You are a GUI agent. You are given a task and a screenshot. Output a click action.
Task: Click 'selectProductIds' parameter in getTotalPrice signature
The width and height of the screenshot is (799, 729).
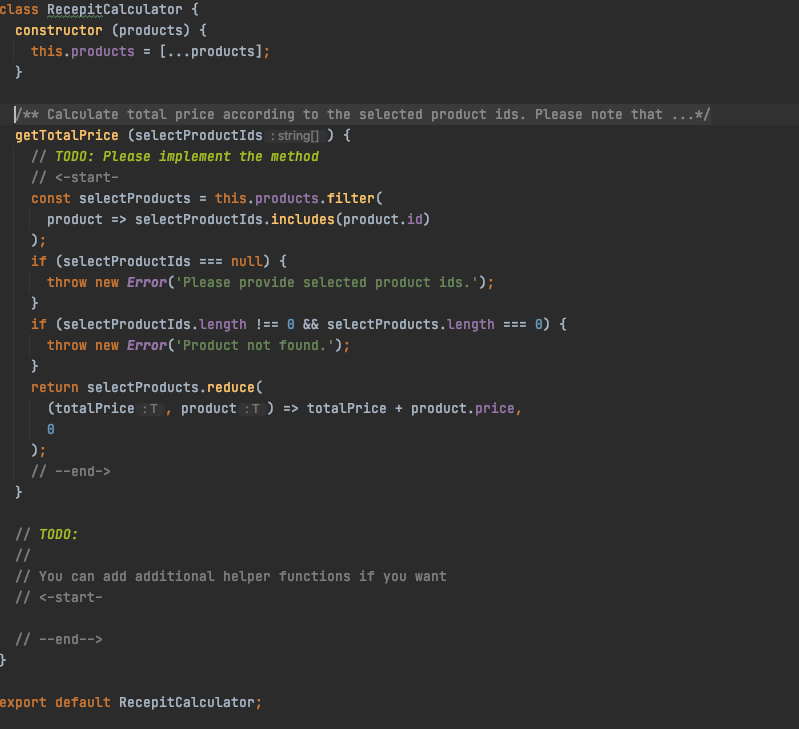coord(198,136)
